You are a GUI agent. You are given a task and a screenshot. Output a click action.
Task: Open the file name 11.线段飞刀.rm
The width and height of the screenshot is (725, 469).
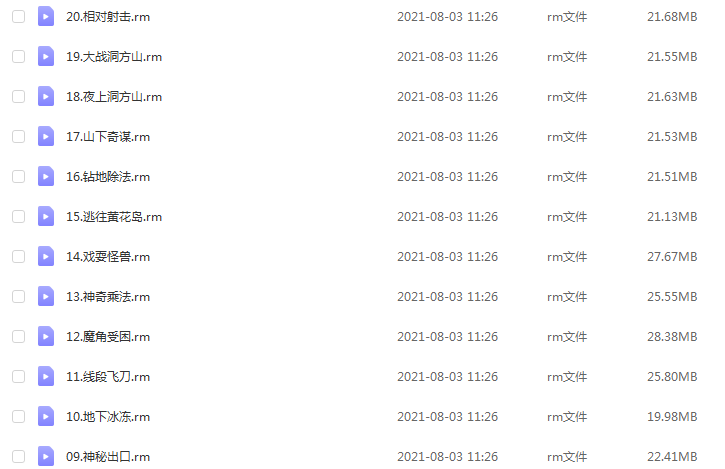point(108,376)
